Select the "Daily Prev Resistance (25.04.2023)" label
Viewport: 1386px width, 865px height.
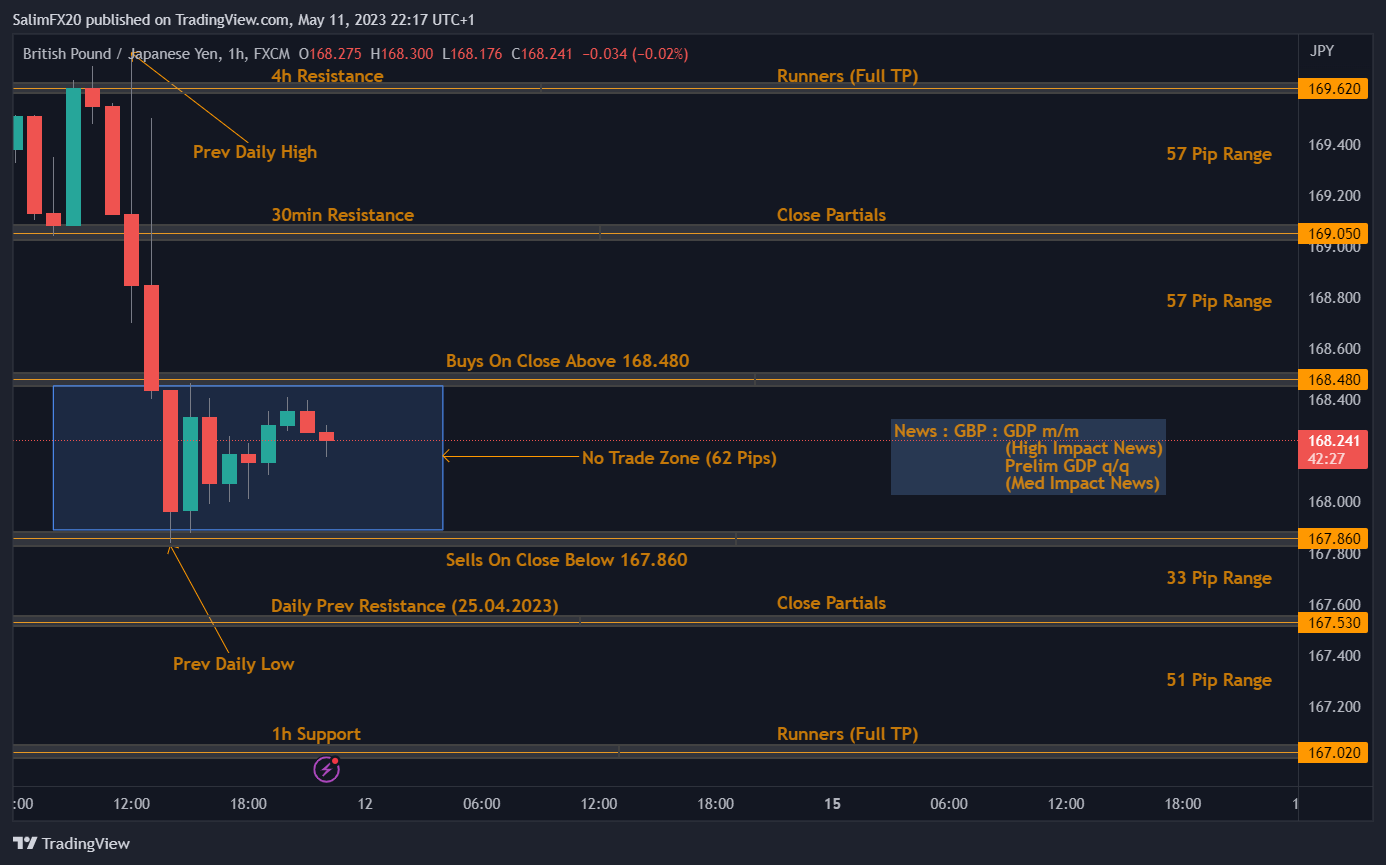point(414,606)
